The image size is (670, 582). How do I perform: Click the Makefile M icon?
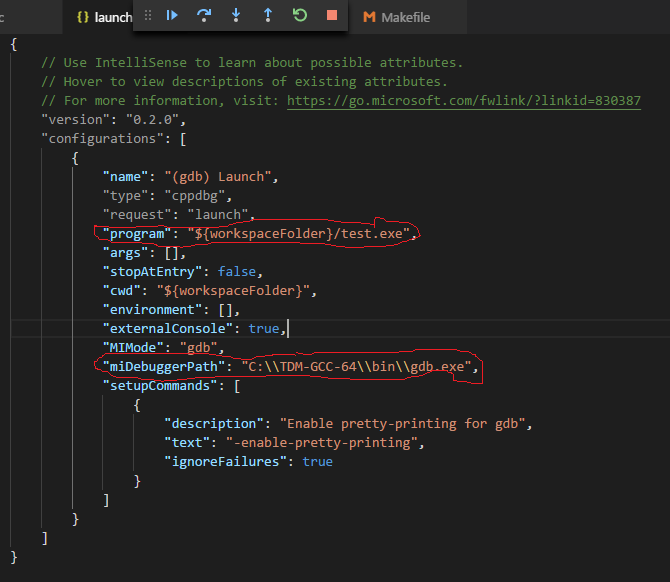tap(369, 17)
